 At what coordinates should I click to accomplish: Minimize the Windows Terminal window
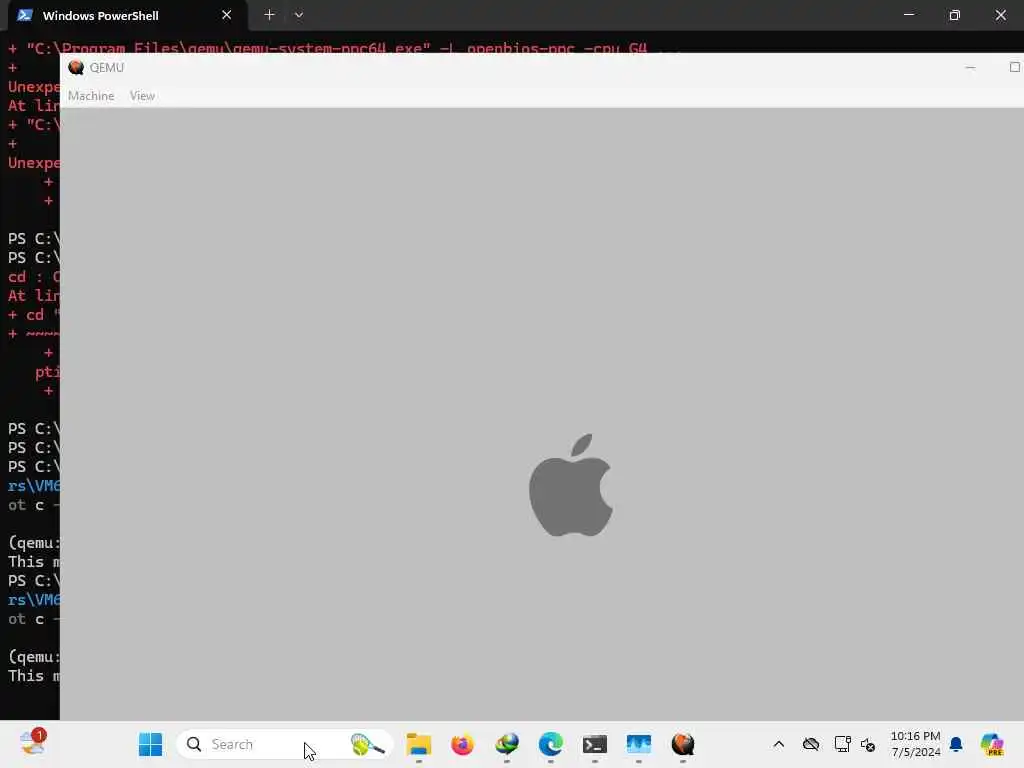(x=909, y=14)
